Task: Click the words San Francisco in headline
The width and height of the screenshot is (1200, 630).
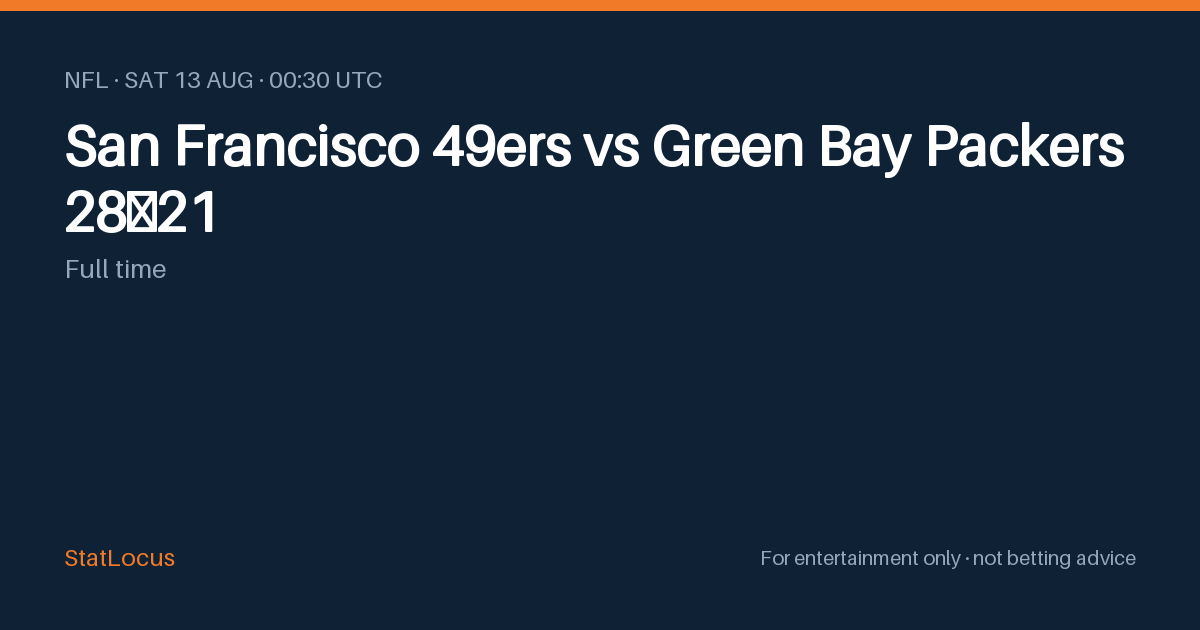Action: [242, 147]
